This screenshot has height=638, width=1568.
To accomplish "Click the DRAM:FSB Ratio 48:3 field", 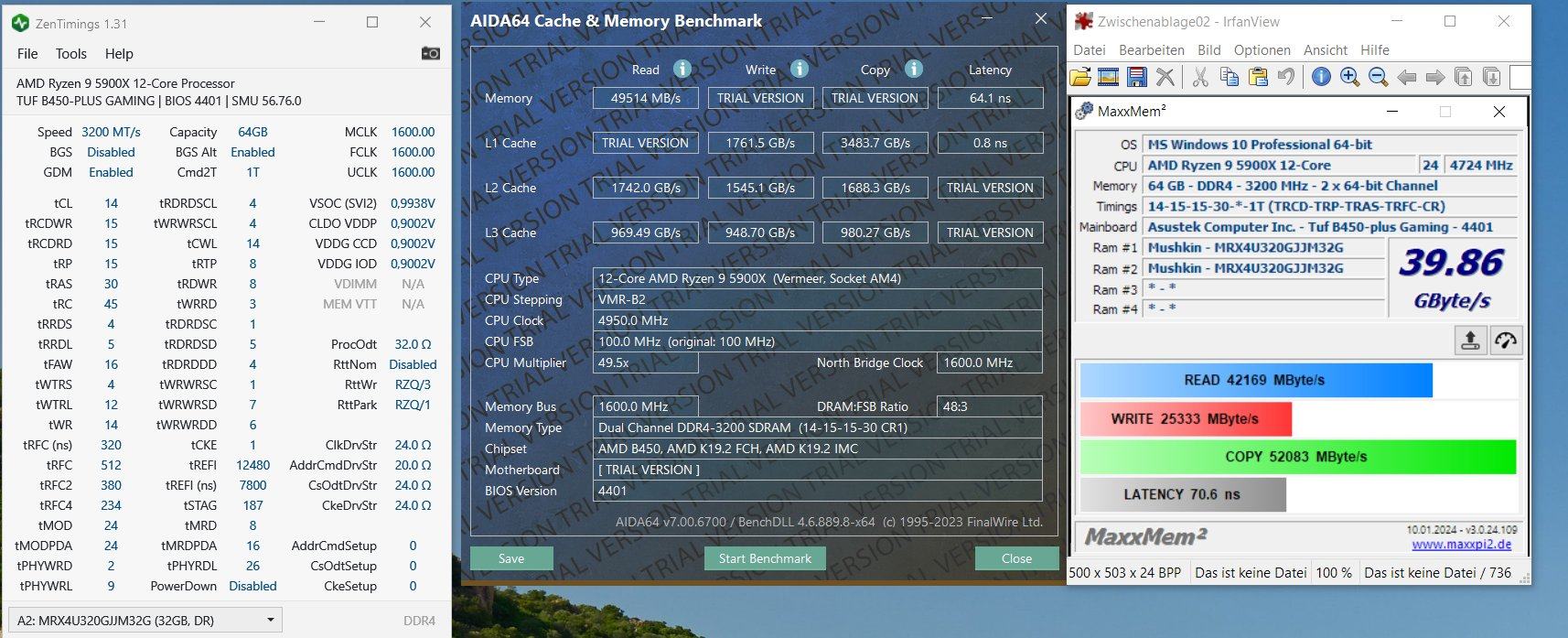I will 990,406.
